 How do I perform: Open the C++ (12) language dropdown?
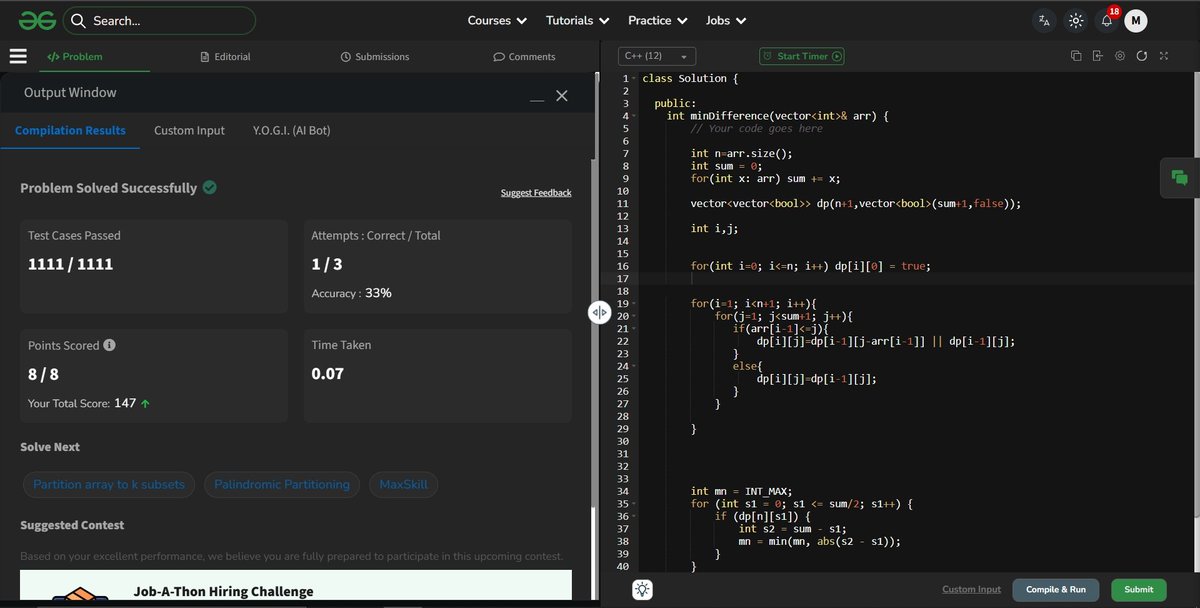656,57
